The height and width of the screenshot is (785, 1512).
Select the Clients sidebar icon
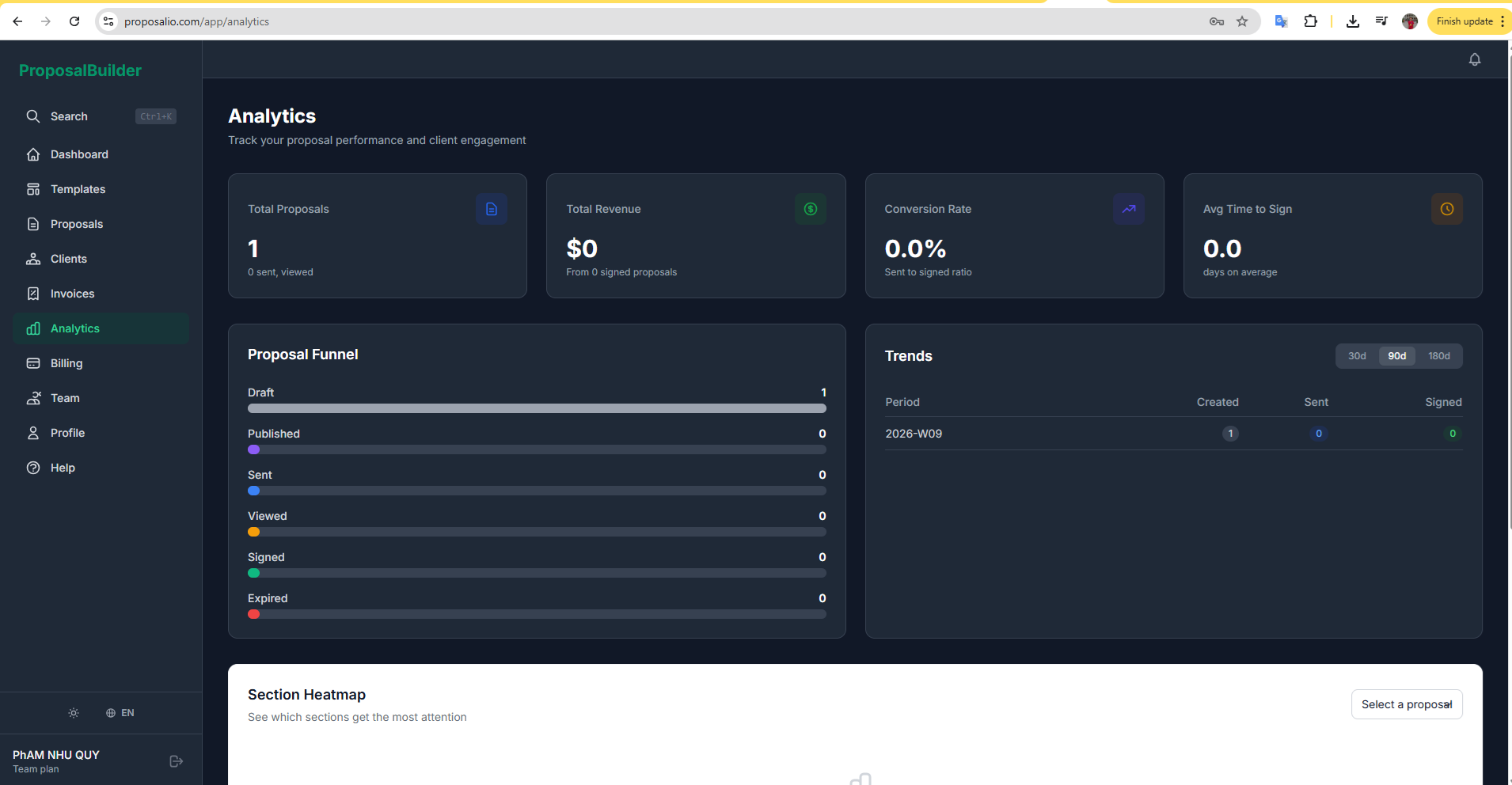tap(33, 259)
